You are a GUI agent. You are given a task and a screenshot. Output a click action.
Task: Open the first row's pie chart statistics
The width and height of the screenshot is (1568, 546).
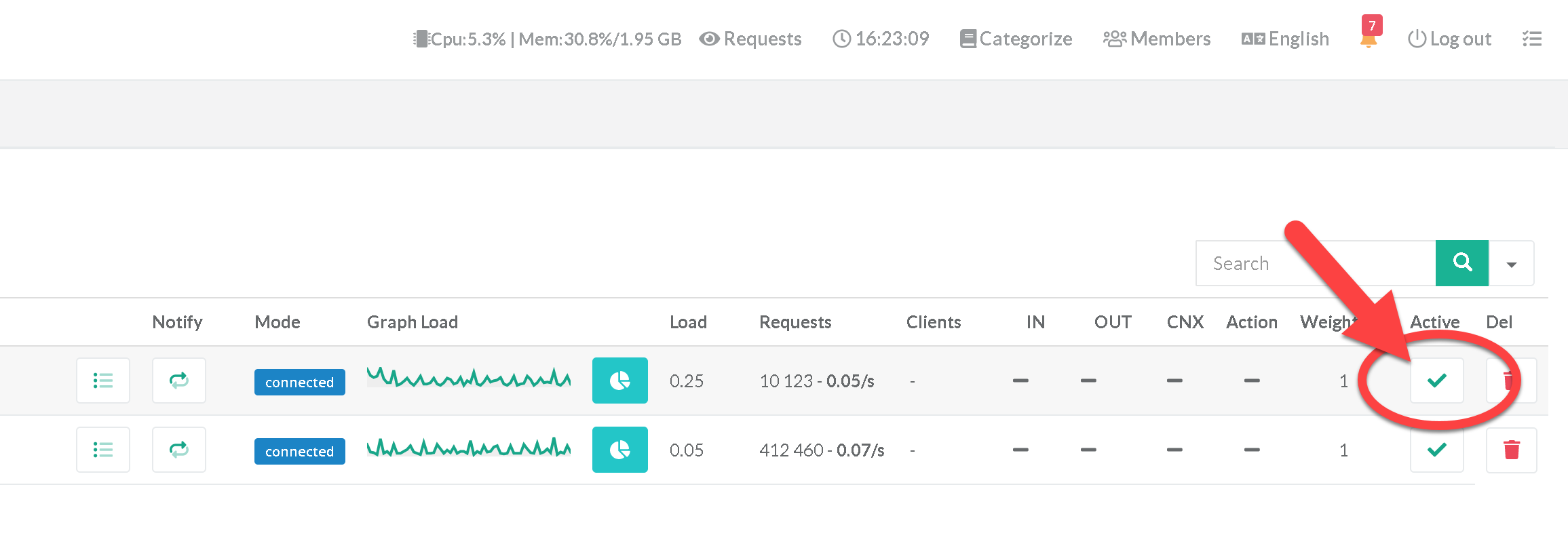pyautogui.click(x=619, y=381)
